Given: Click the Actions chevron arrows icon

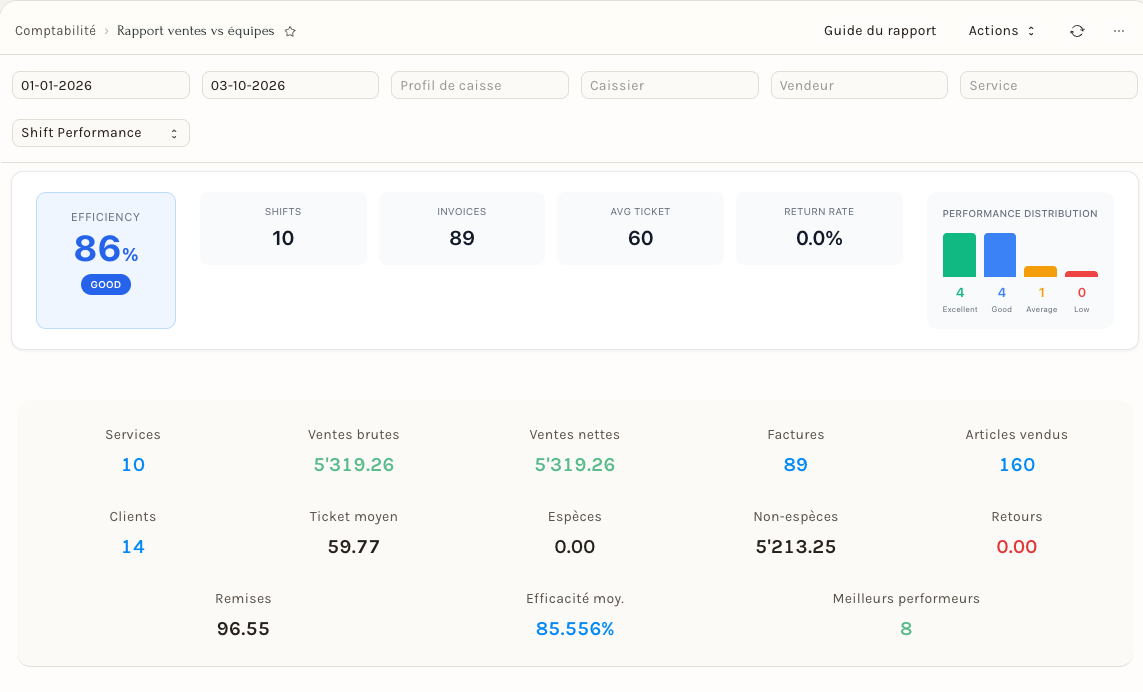Looking at the screenshot, I should (x=1031, y=31).
